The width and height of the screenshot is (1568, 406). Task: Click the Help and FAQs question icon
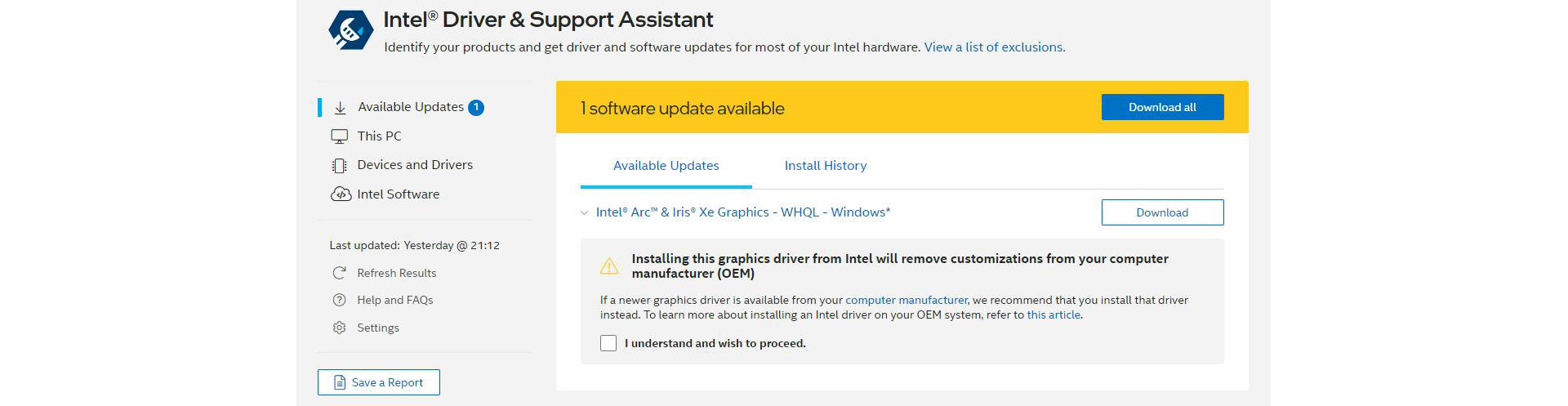[339, 301]
